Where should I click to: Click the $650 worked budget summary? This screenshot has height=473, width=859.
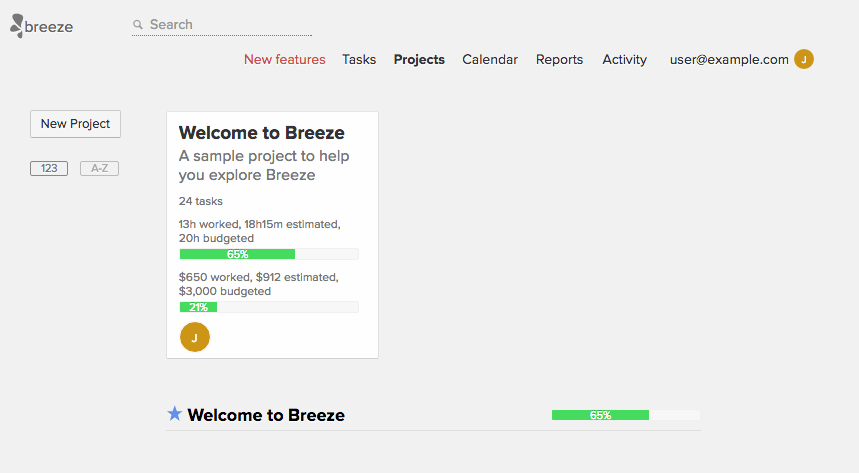(x=259, y=284)
